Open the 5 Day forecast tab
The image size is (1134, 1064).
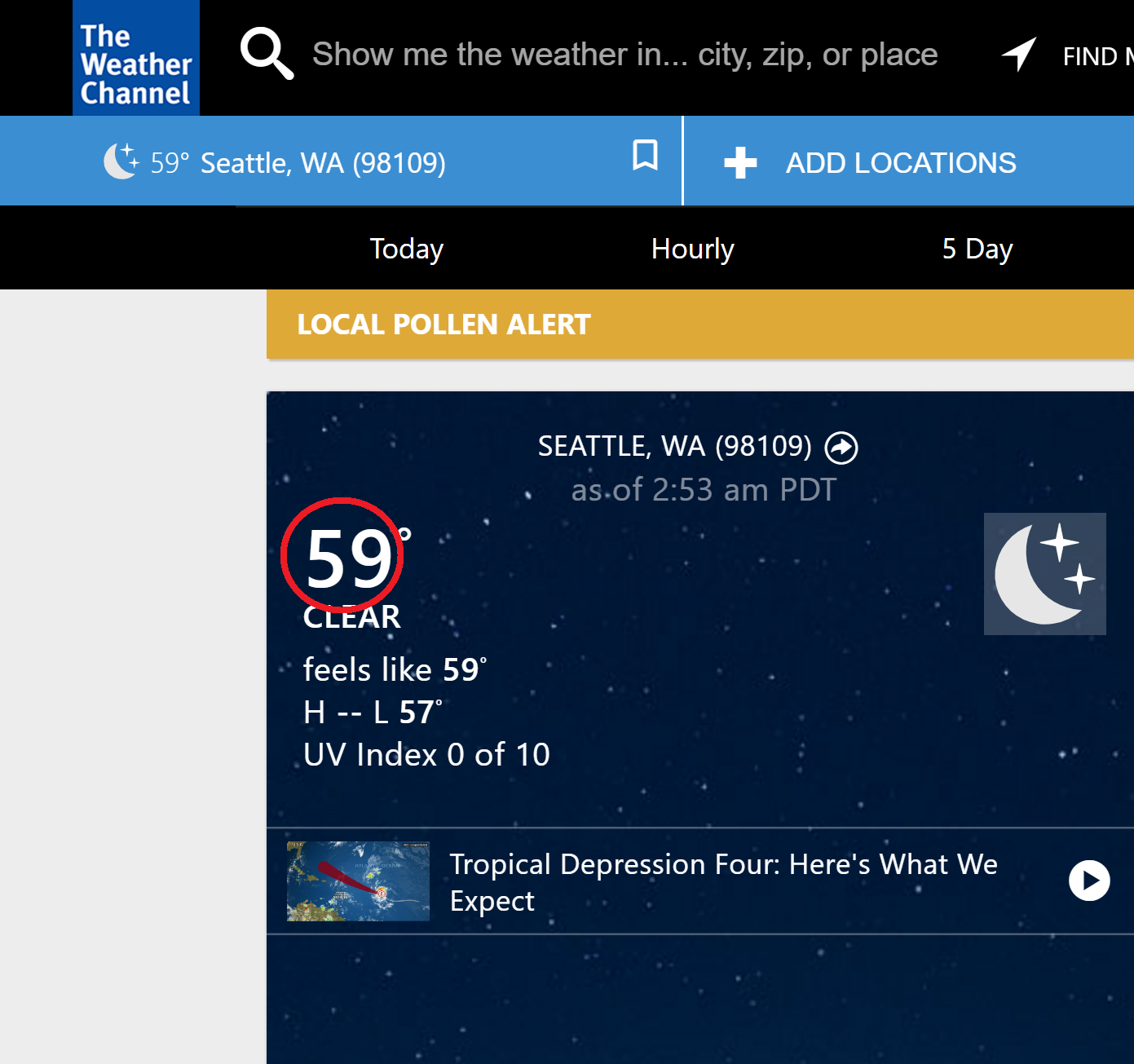click(x=977, y=249)
